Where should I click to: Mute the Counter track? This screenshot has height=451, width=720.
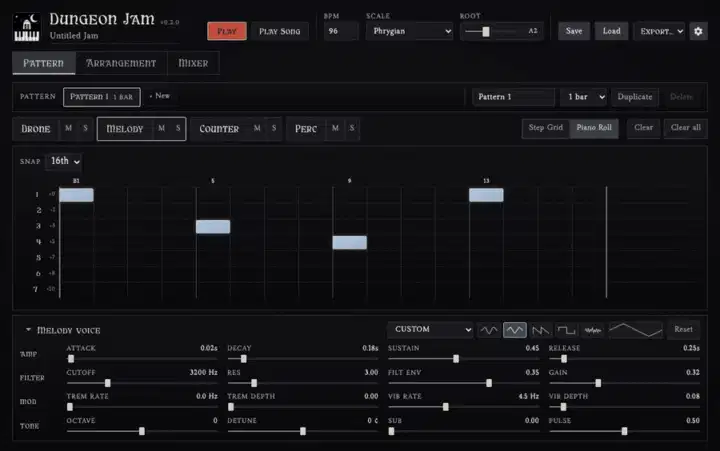[x=257, y=129]
